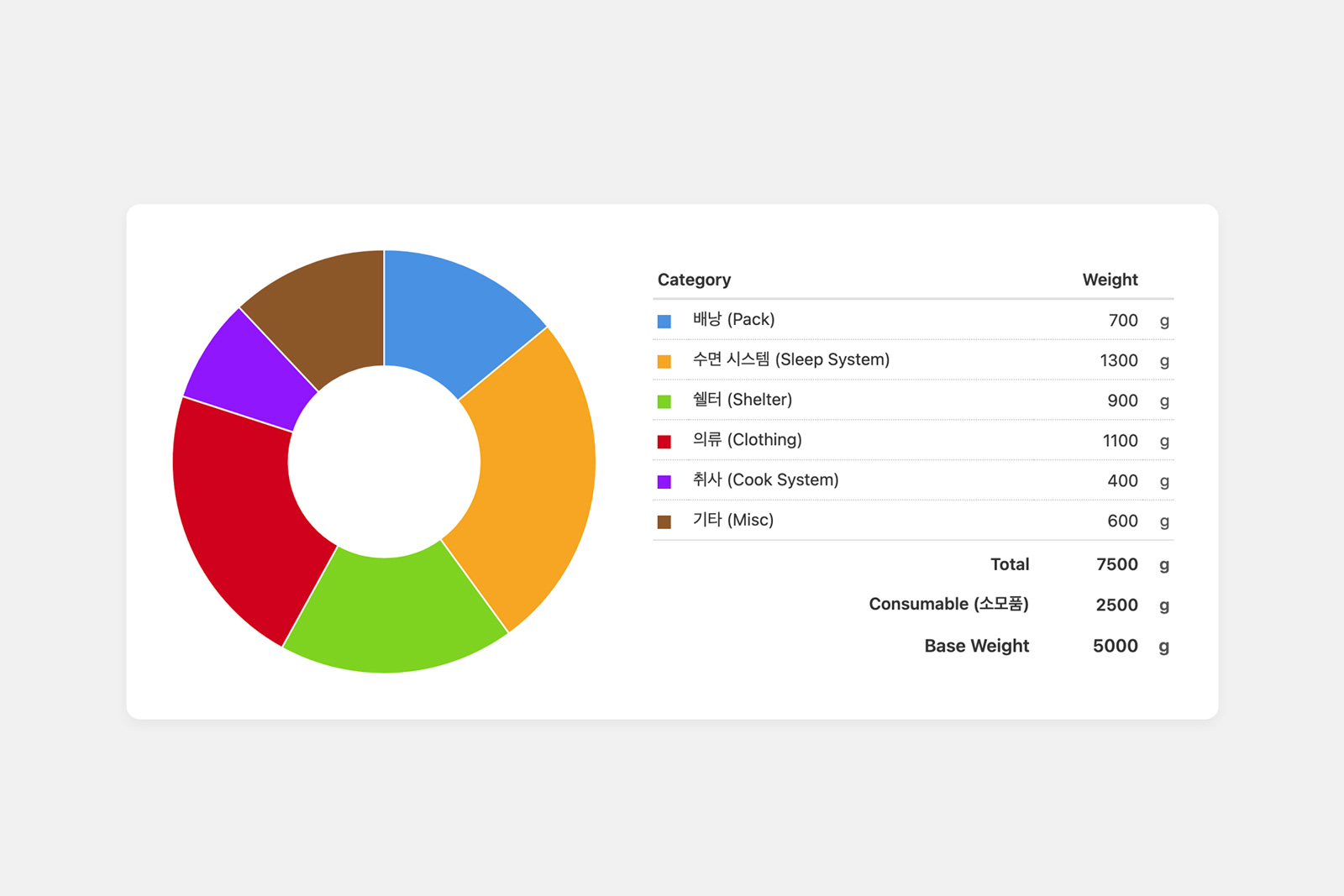
Task: Click the 의류 (Clothing) category label
Action: (x=747, y=440)
